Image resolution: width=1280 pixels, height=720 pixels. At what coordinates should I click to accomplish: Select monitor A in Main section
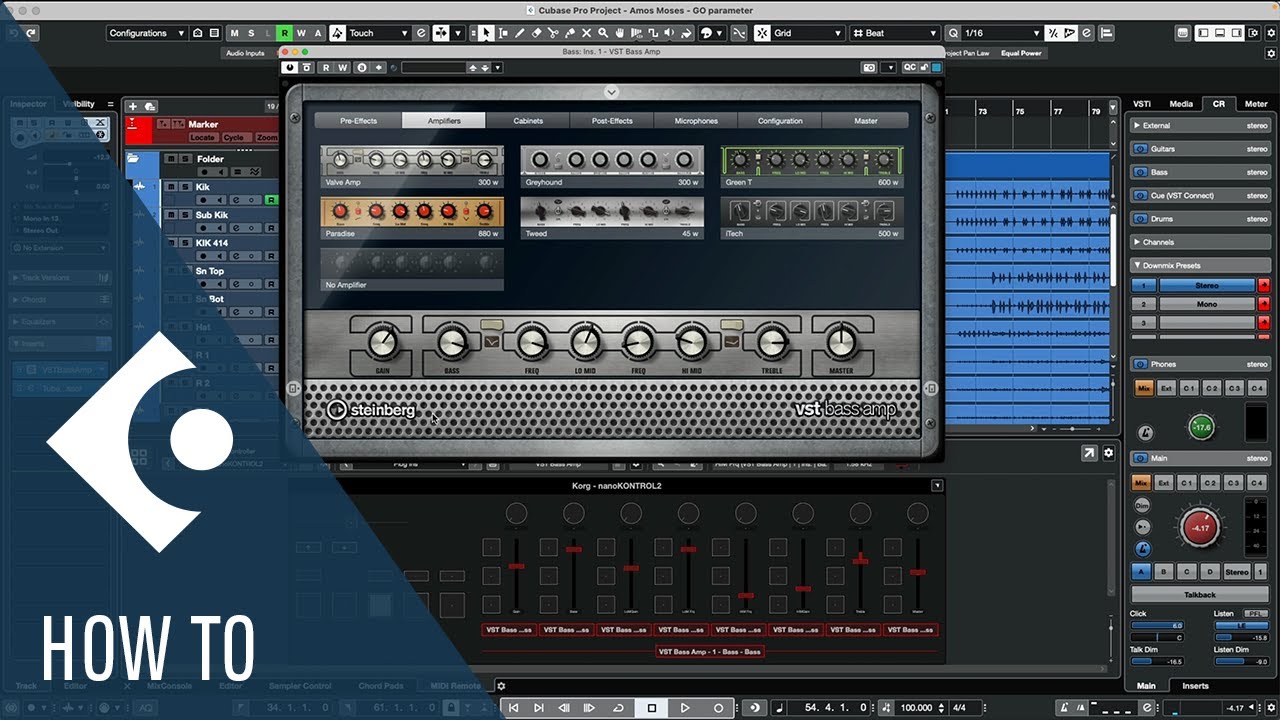tap(1141, 571)
